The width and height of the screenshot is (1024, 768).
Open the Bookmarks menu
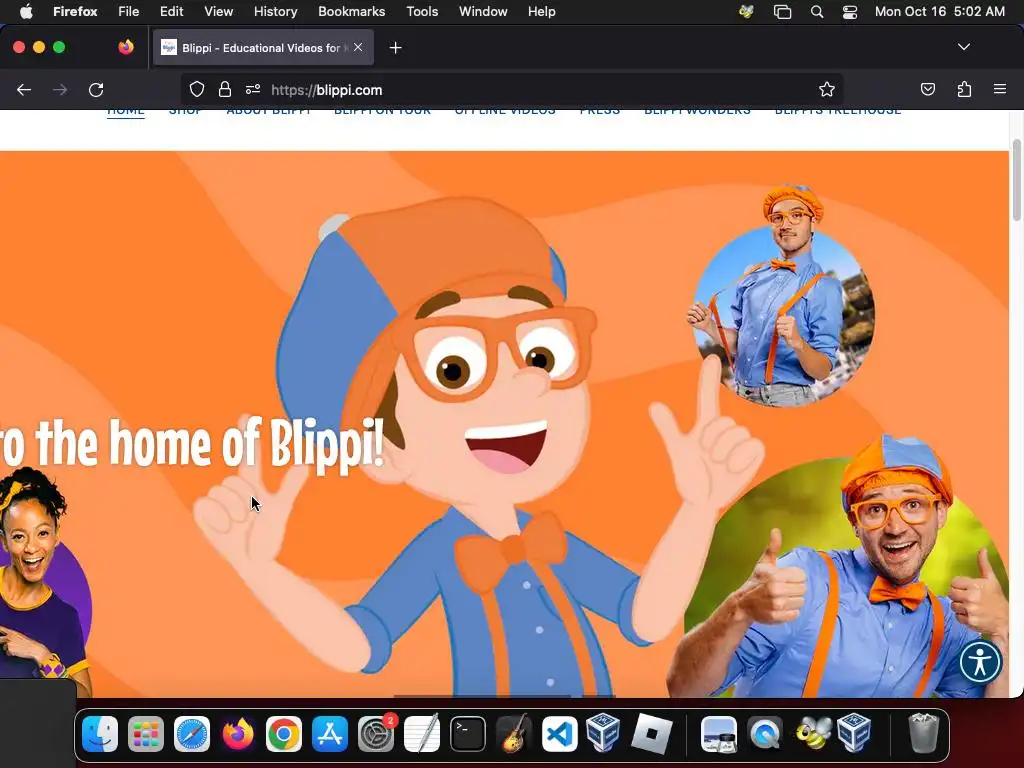(x=351, y=12)
